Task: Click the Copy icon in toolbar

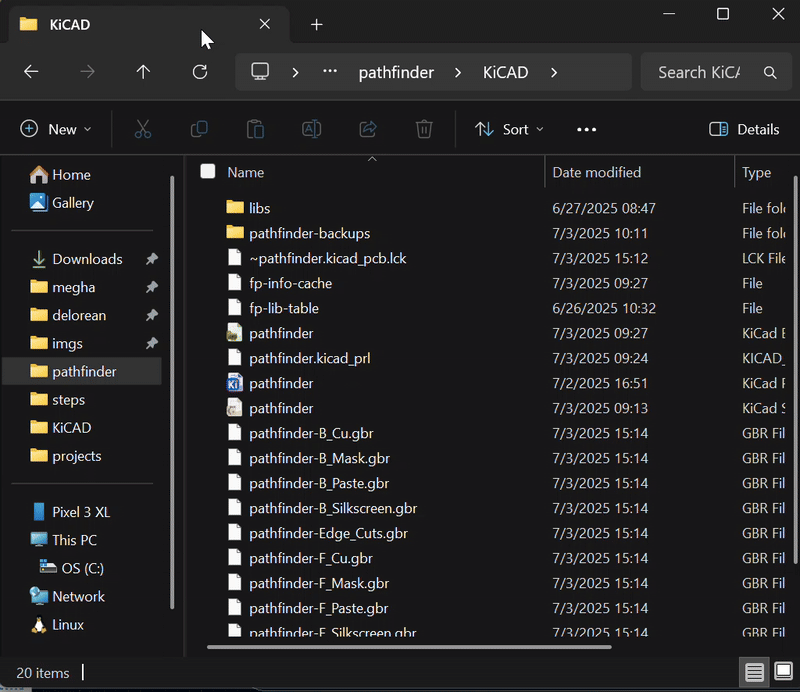Action: coord(199,129)
